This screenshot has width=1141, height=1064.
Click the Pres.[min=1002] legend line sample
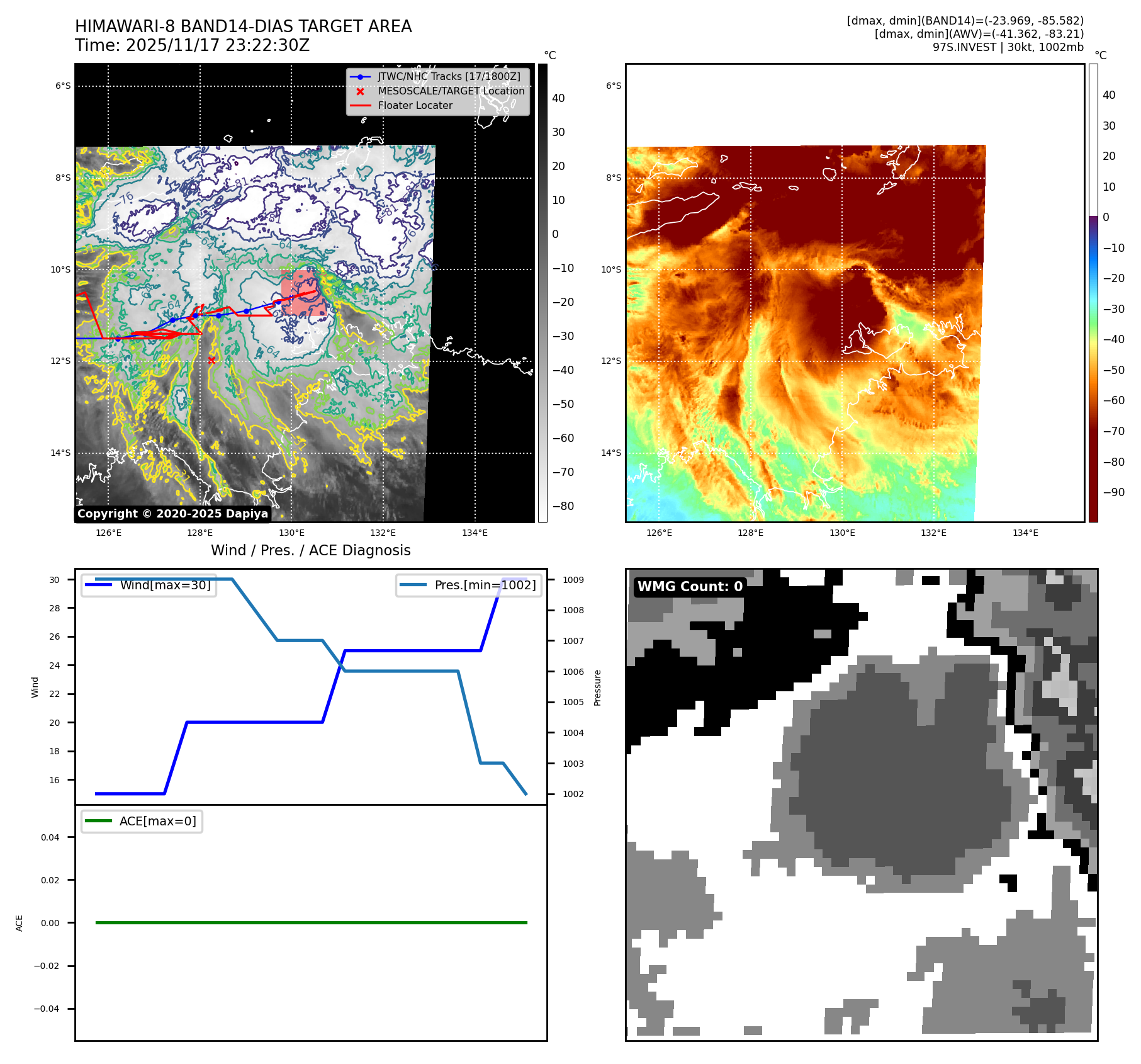coord(413,585)
